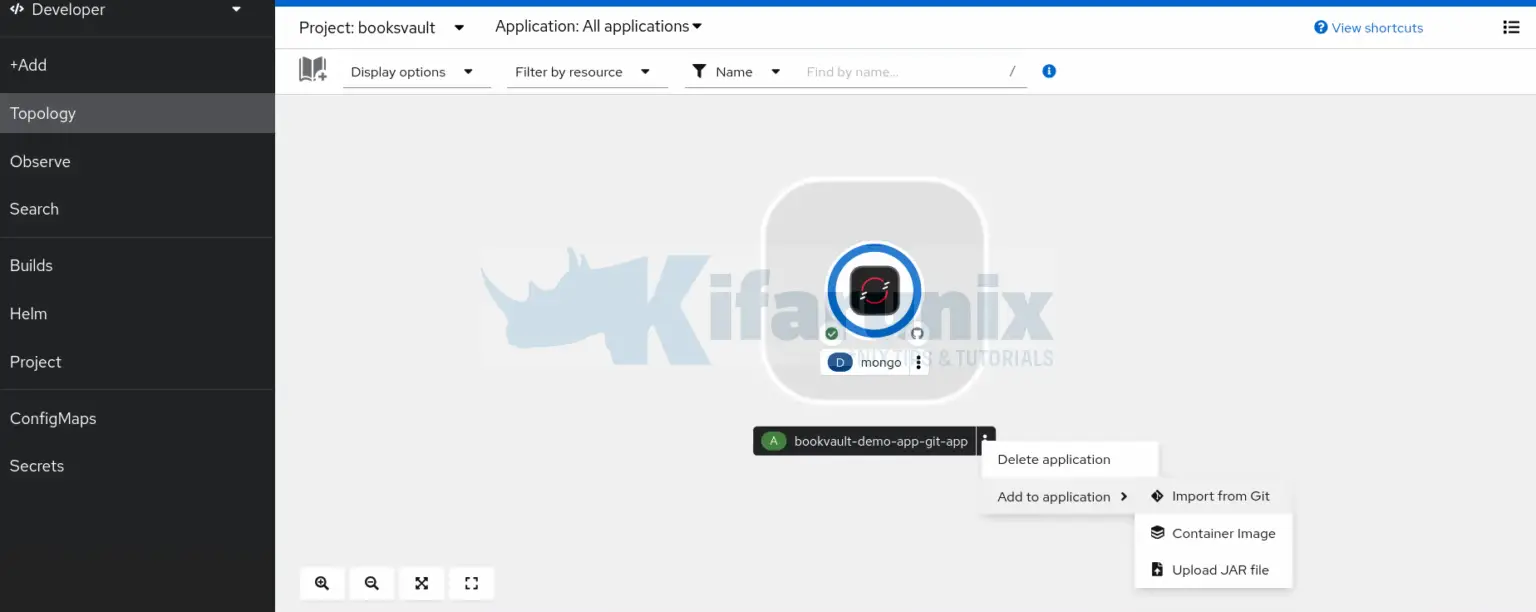
Task: Open the Project booksvault dropdown
Action: click(x=381, y=27)
